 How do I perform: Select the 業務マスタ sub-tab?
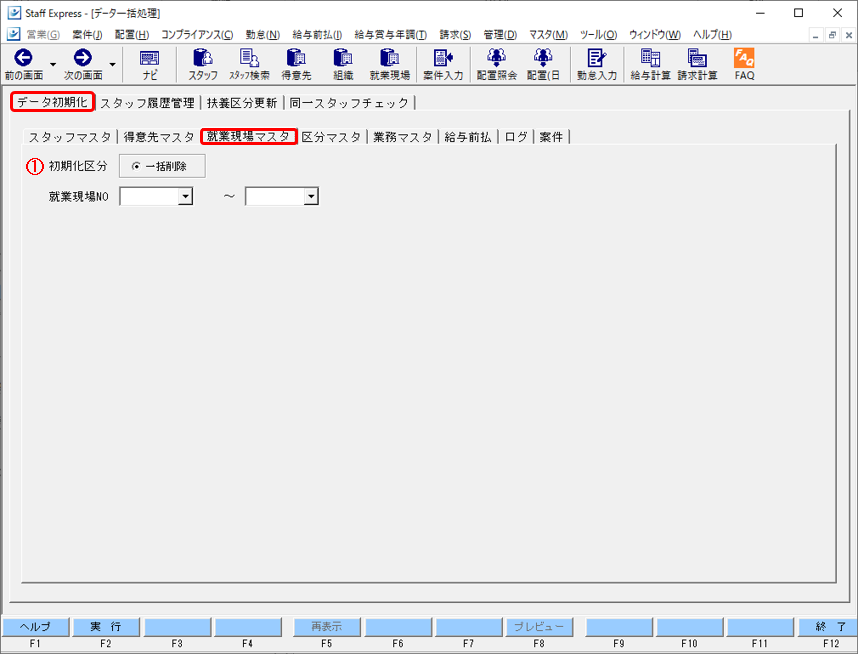tap(403, 137)
